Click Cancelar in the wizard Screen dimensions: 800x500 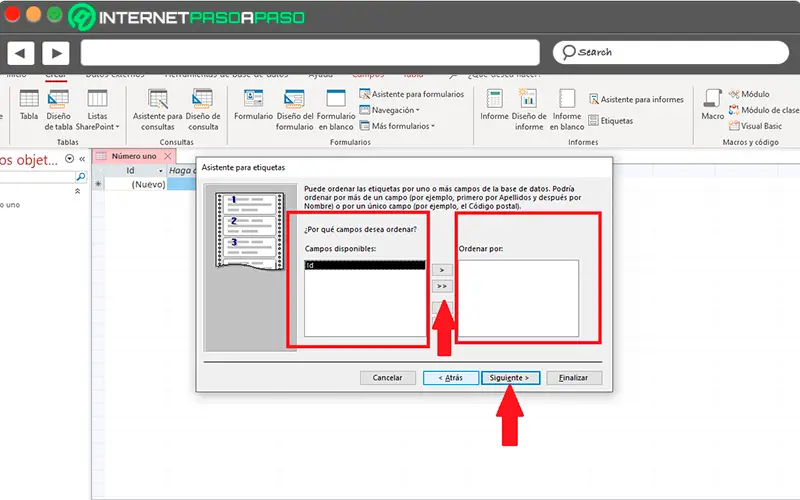click(387, 378)
